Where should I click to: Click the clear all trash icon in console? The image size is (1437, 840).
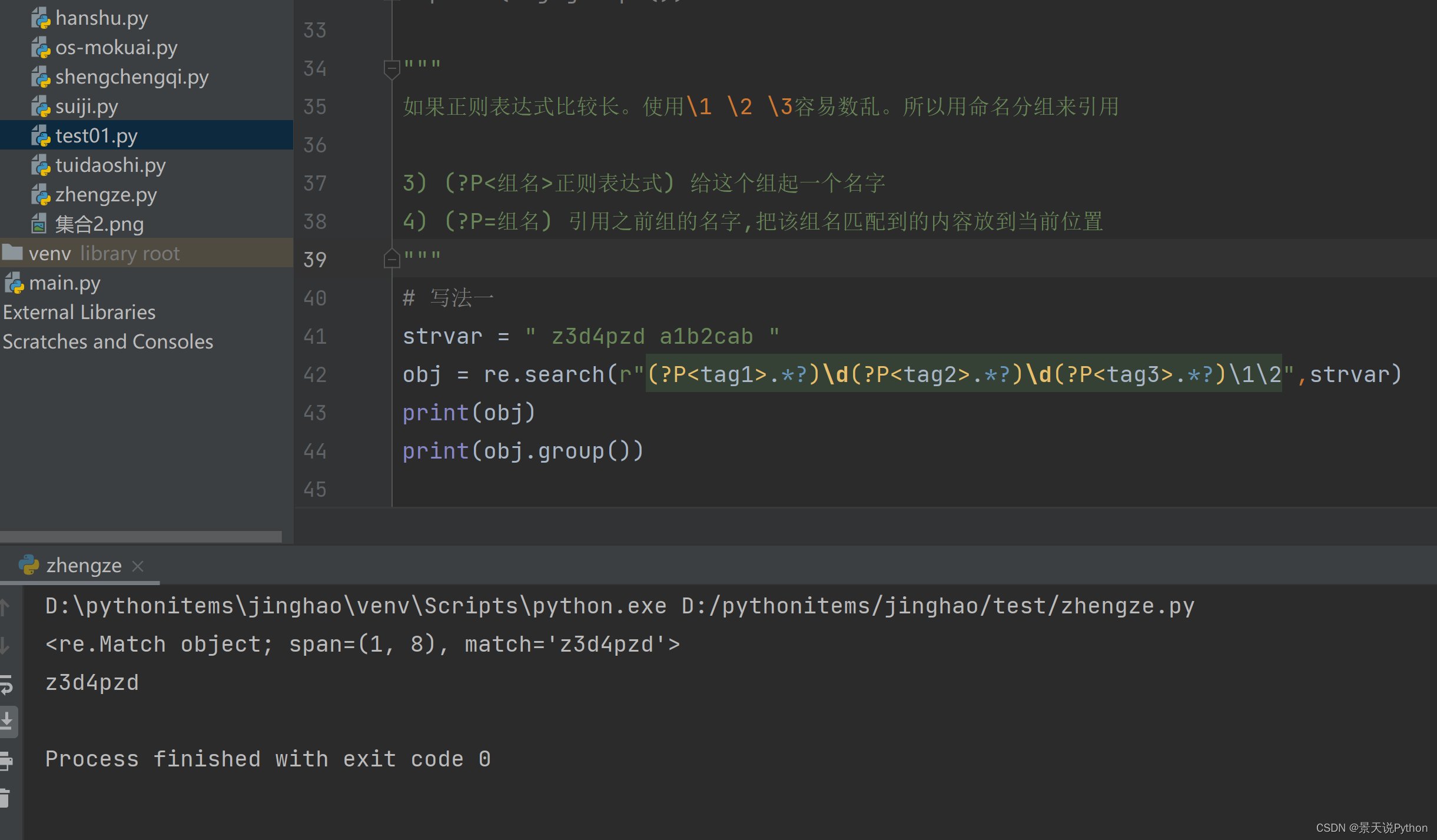click(x=5, y=798)
